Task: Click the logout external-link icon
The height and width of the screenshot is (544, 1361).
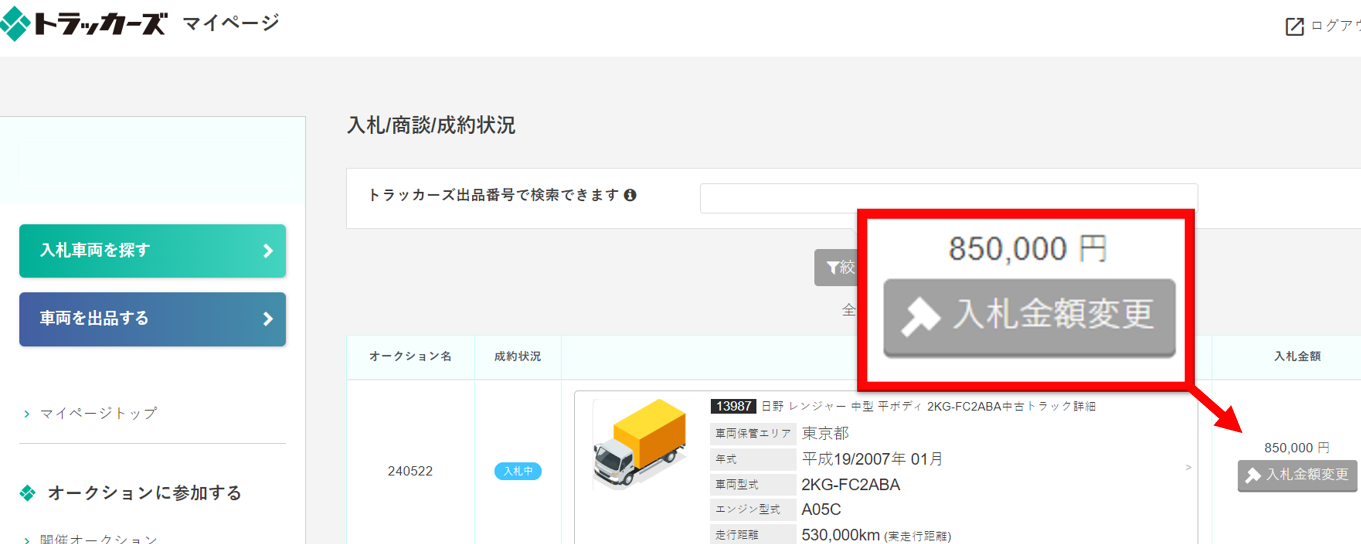Action: click(x=1294, y=27)
